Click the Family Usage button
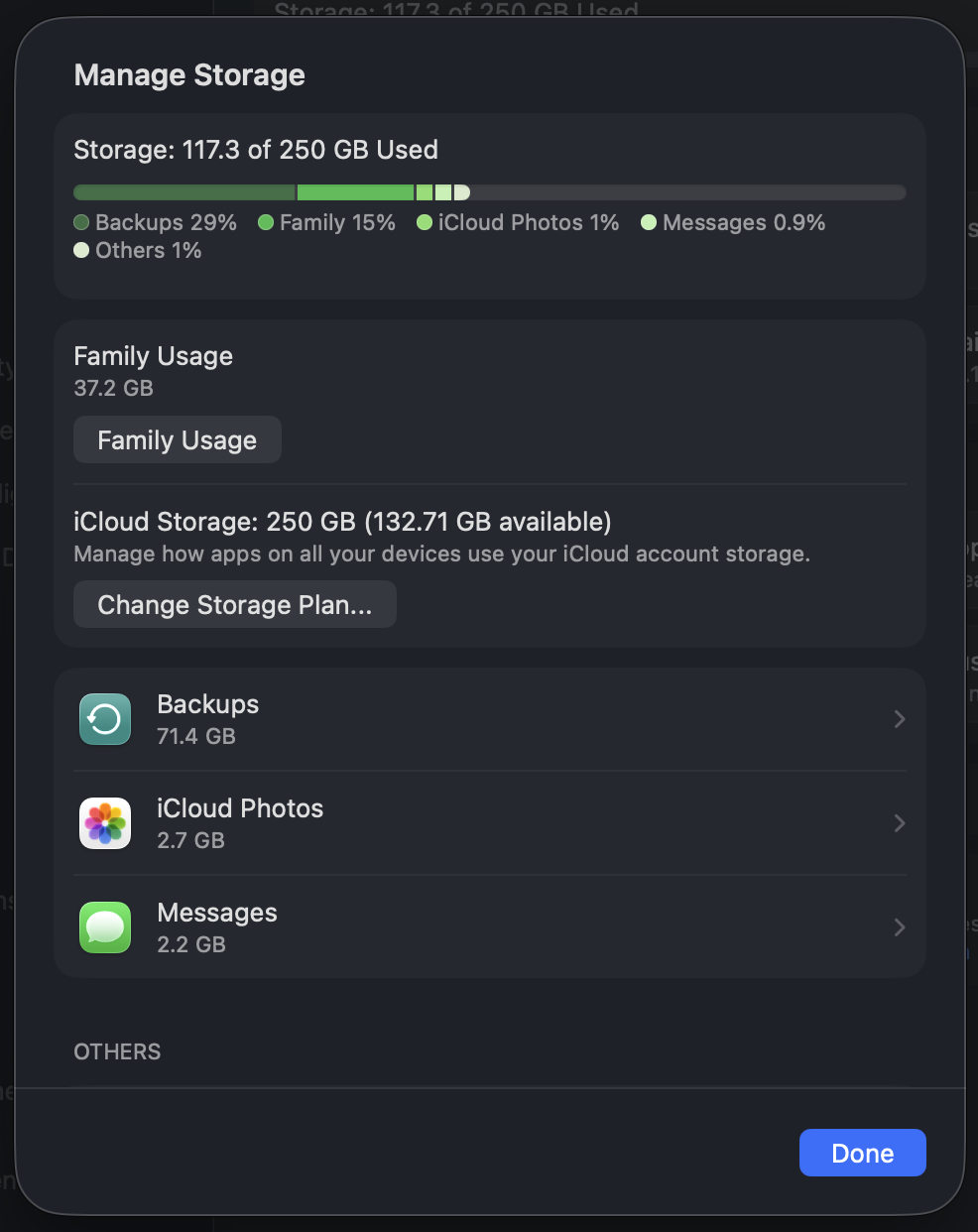The width and height of the screenshot is (978, 1232). [178, 439]
